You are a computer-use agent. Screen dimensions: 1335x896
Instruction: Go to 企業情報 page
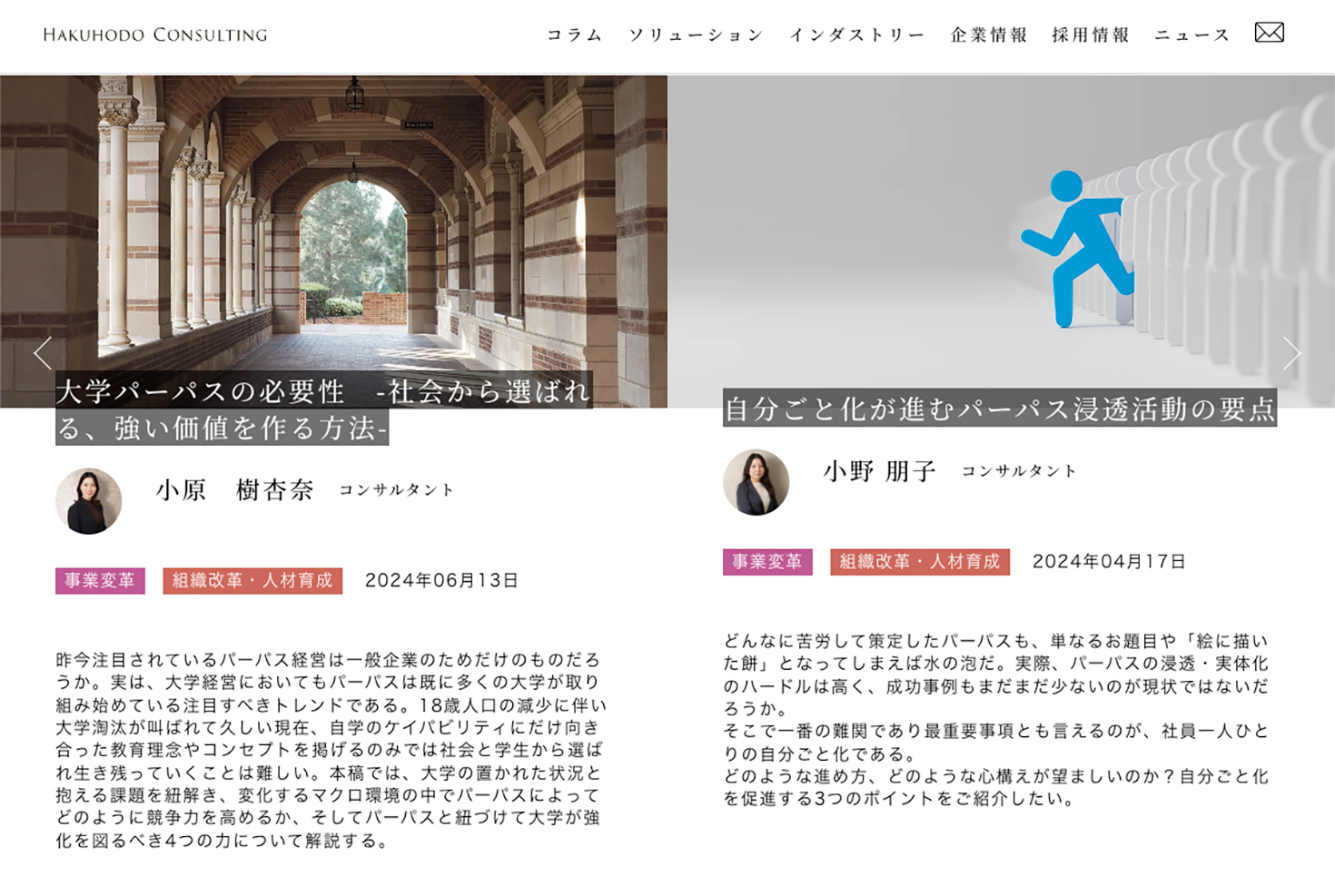click(x=989, y=35)
